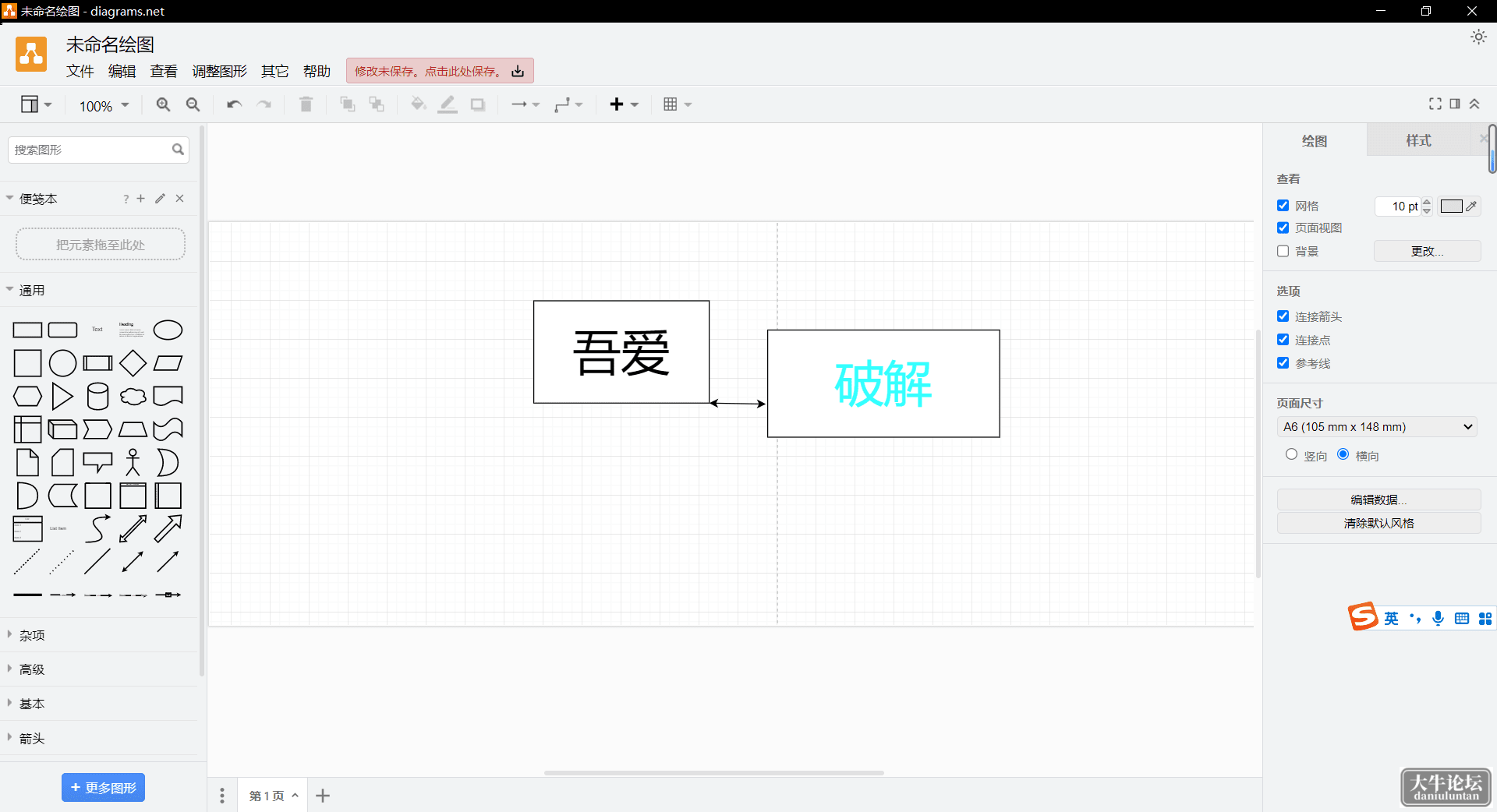Toggle the 网格 grid checkbox
Viewport: 1497px width, 812px height.
tap(1283, 206)
